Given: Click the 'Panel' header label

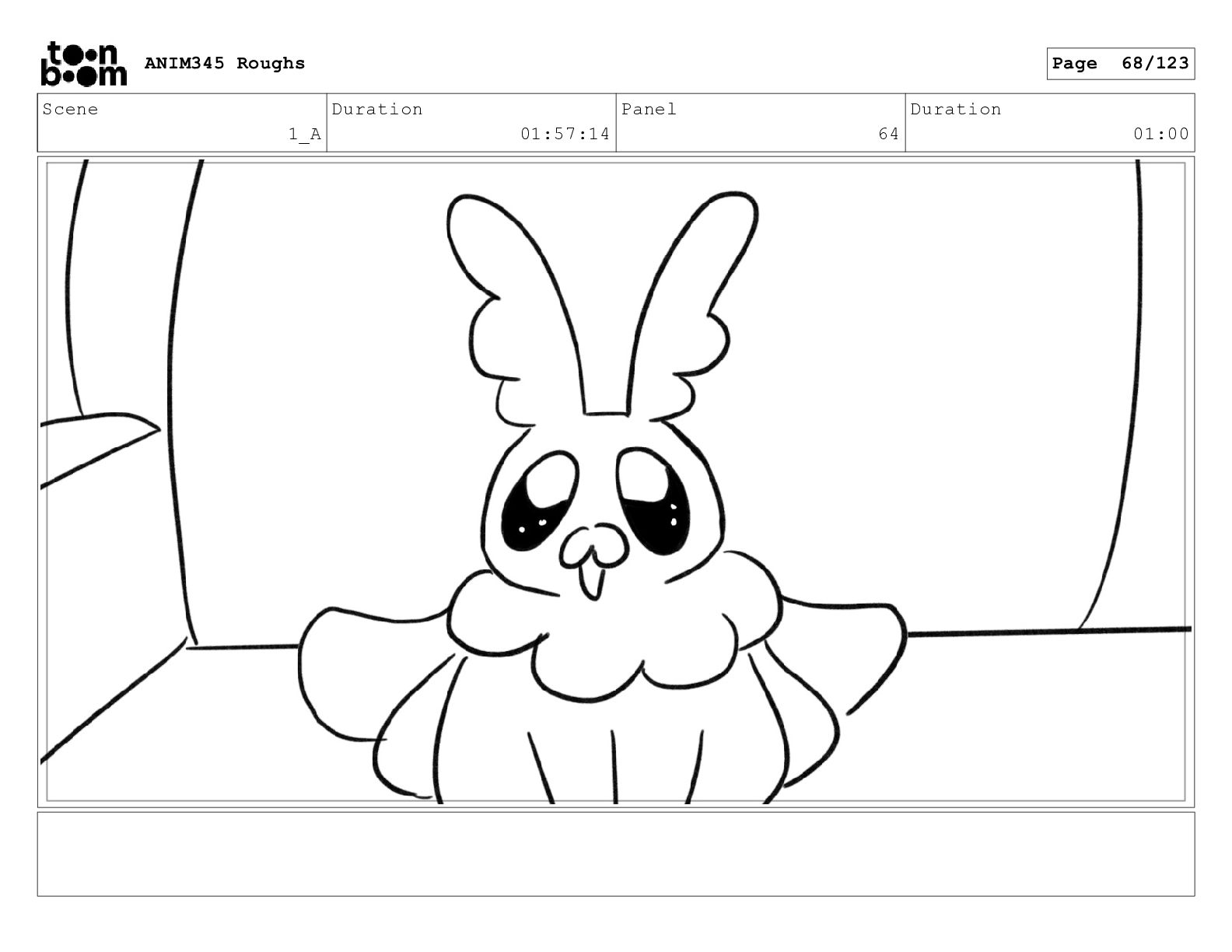Looking at the screenshot, I should pyautogui.click(x=649, y=110).
